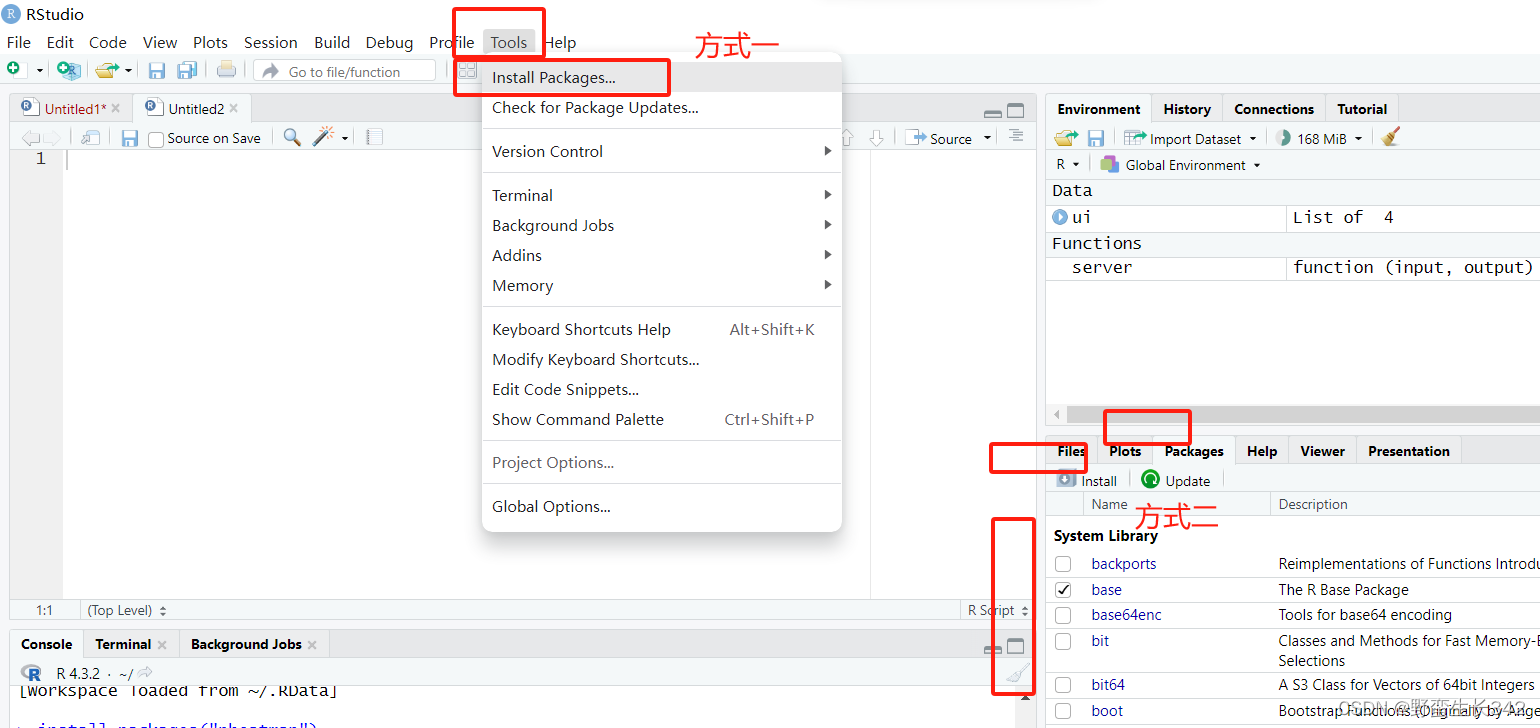The width and height of the screenshot is (1540, 728).
Task: Open the backports package link
Action: tap(1124, 564)
